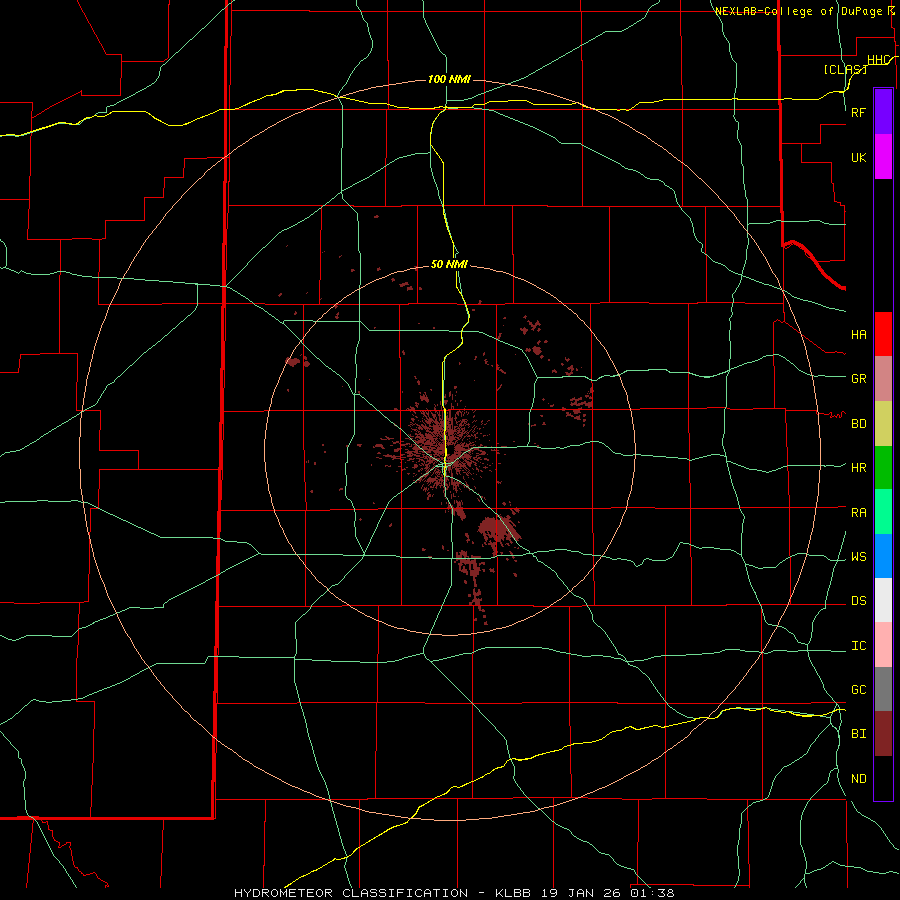The height and width of the screenshot is (900, 900).
Task: Click the HYDROMETEOR CLASSIFICATION title text
Action: pos(351,893)
